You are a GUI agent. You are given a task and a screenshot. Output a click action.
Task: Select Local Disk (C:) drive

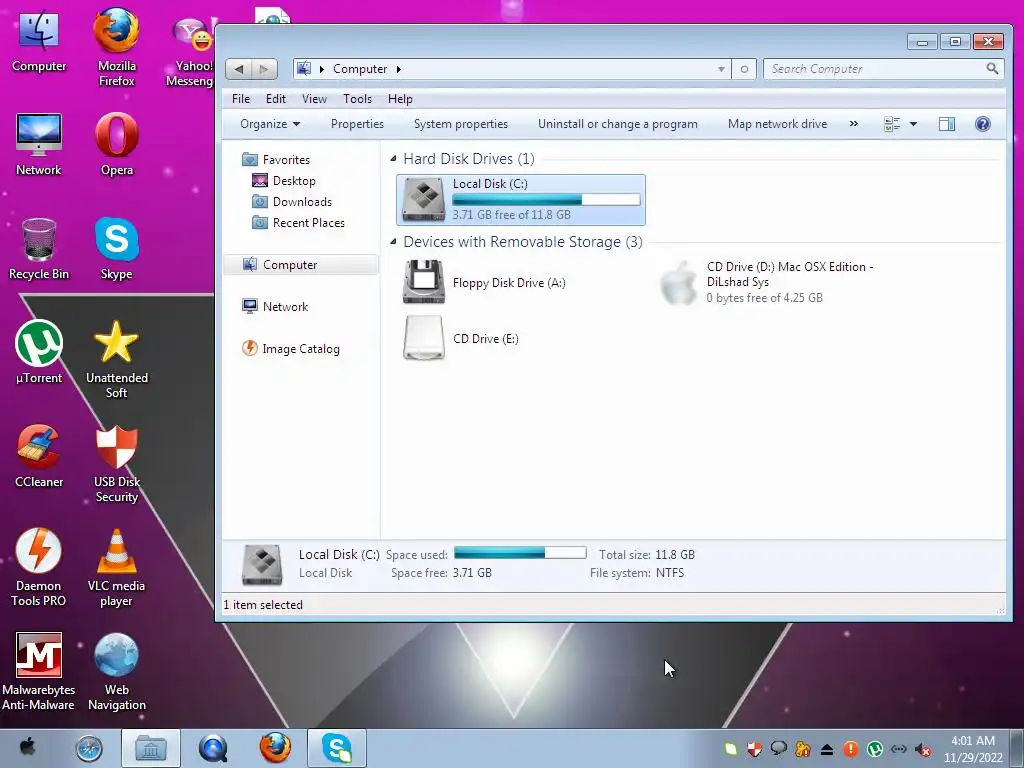coord(520,200)
